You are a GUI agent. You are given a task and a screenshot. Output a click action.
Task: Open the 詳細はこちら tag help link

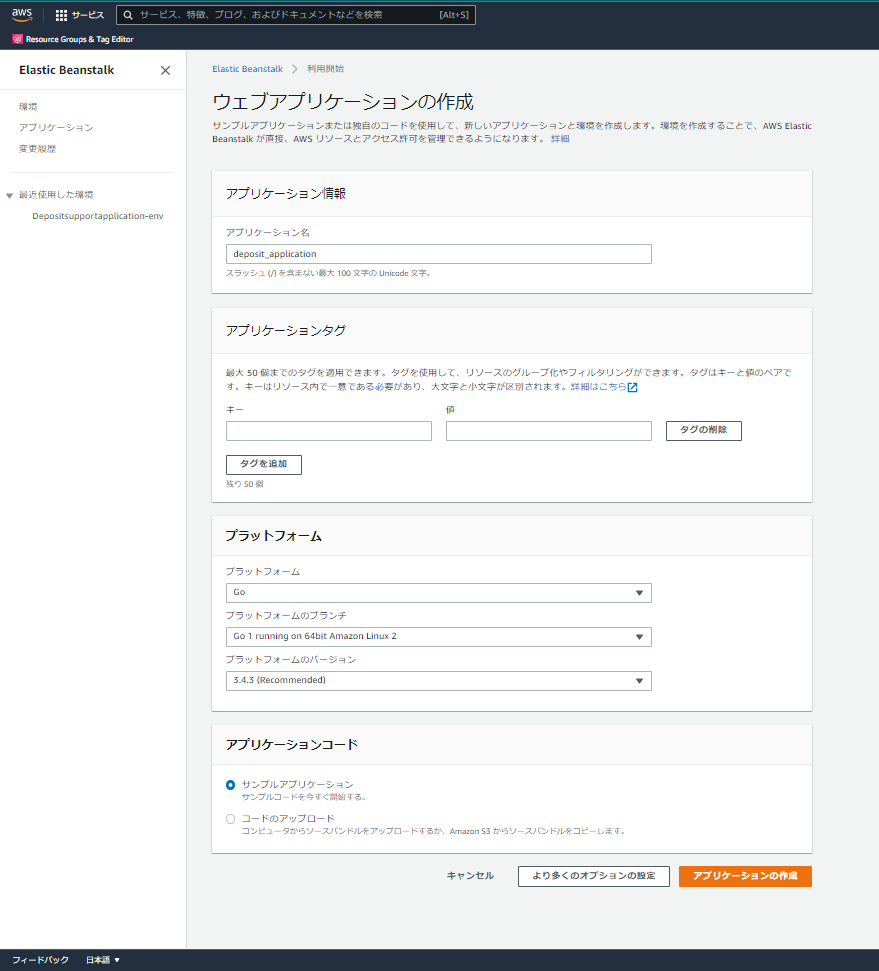pyautogui.click(x=598, y=387)
